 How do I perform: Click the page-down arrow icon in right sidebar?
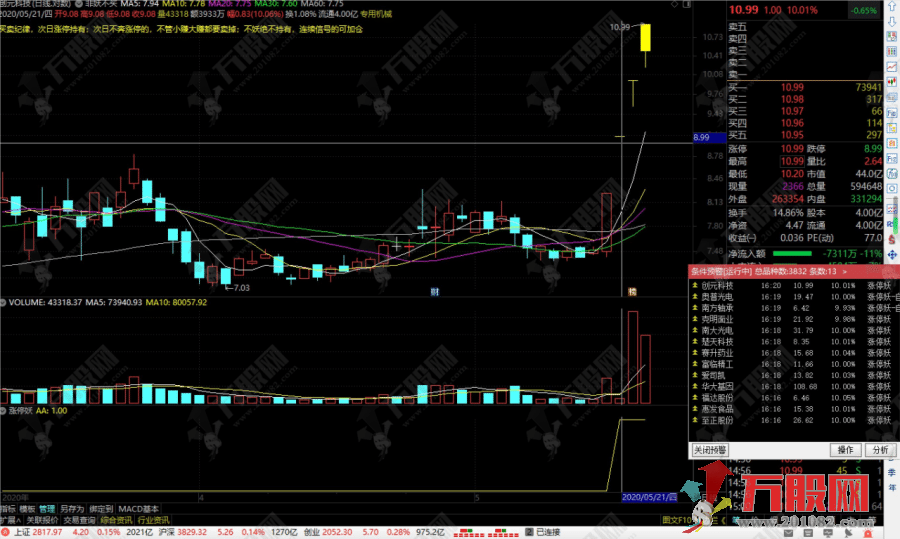coord(892,22)
